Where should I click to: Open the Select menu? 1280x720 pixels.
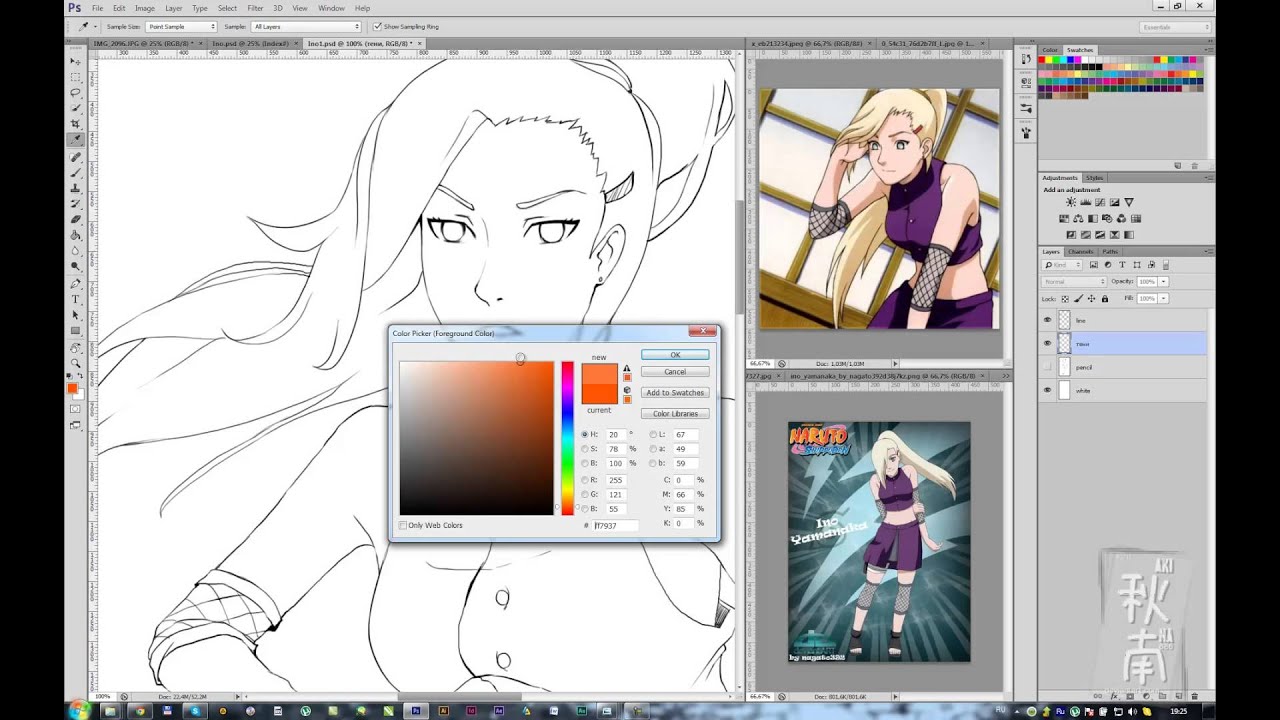227,8
